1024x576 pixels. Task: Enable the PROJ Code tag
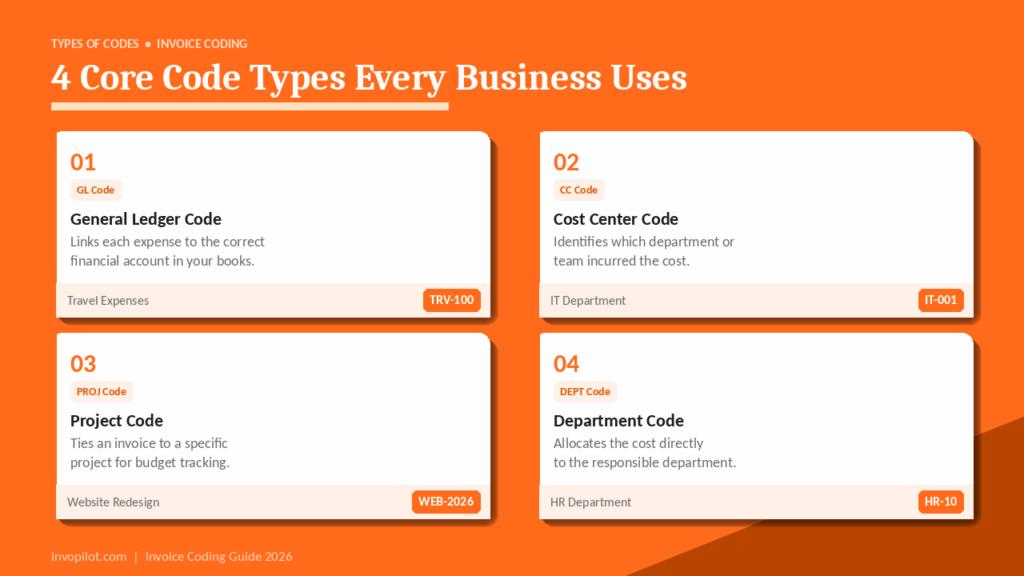101,391
